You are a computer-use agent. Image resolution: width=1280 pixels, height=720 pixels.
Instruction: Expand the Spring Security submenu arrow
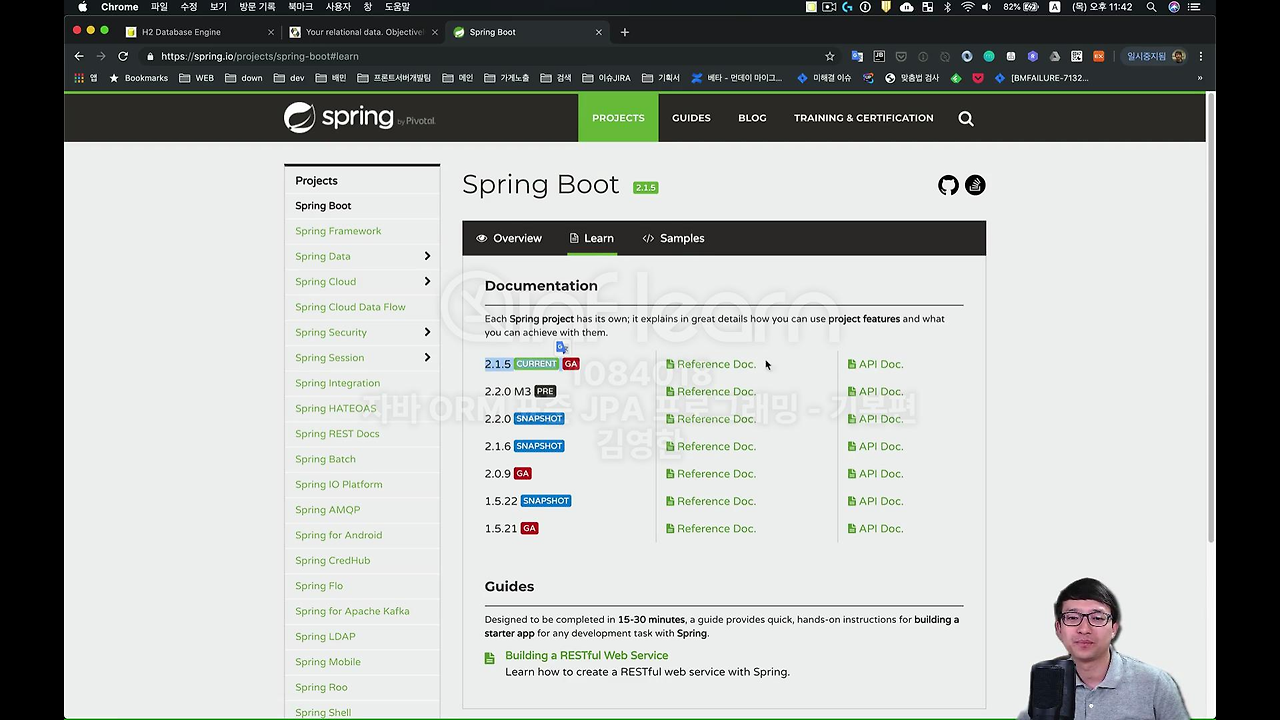(x=427, y=332)
